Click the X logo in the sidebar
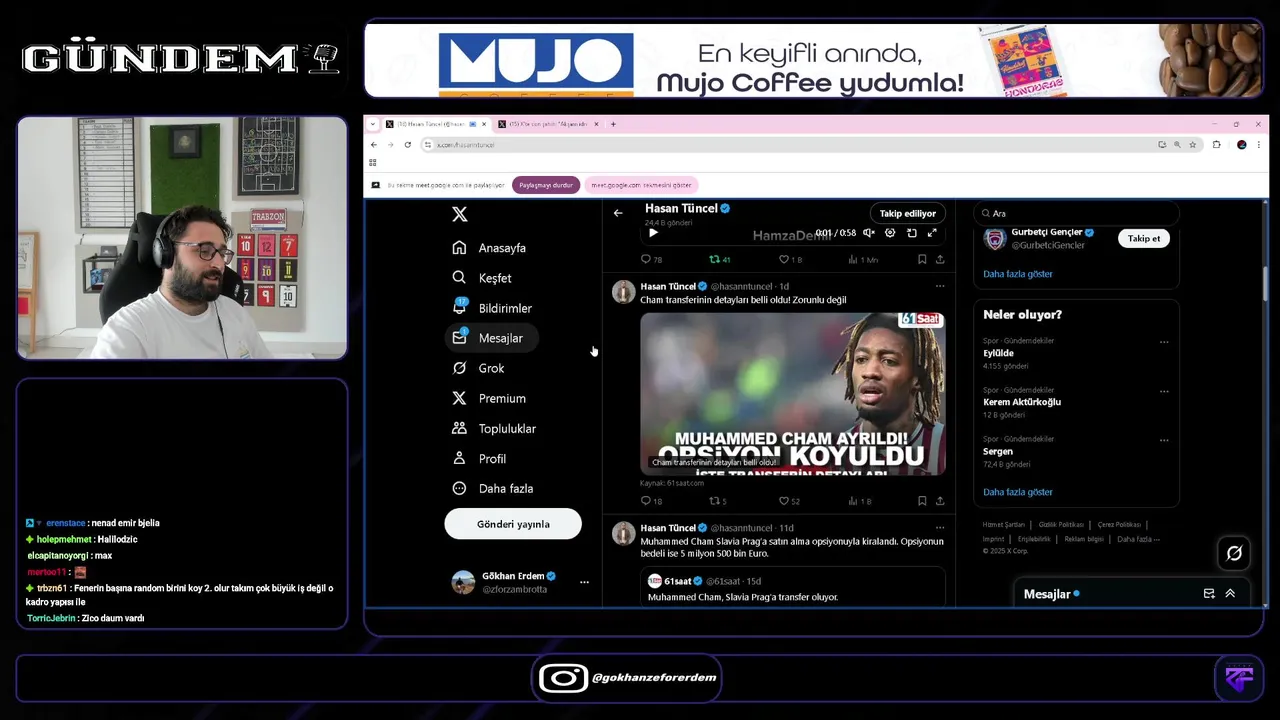1280x720 pixels. click(x=459, y=214)
